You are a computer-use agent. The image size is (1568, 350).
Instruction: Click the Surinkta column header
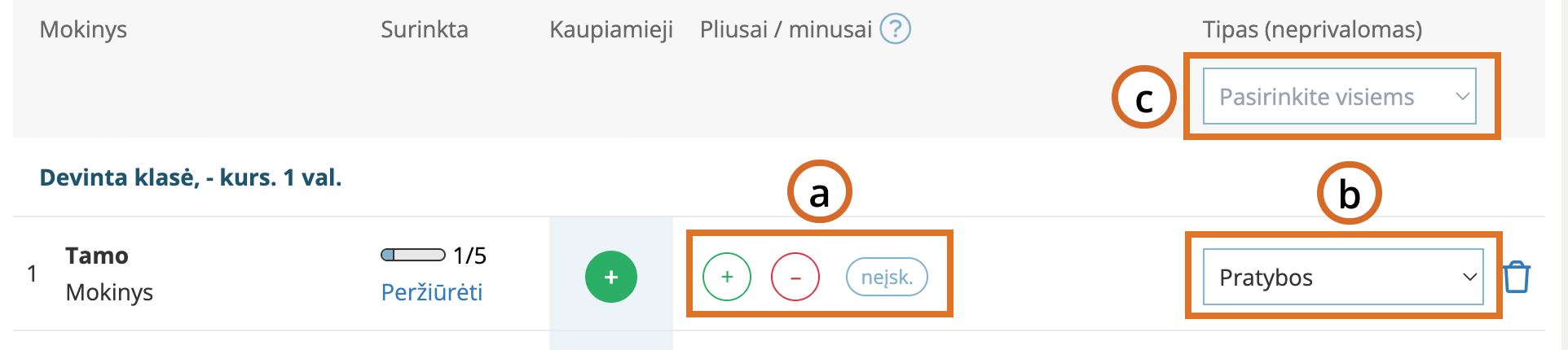(x=424, y=29)
